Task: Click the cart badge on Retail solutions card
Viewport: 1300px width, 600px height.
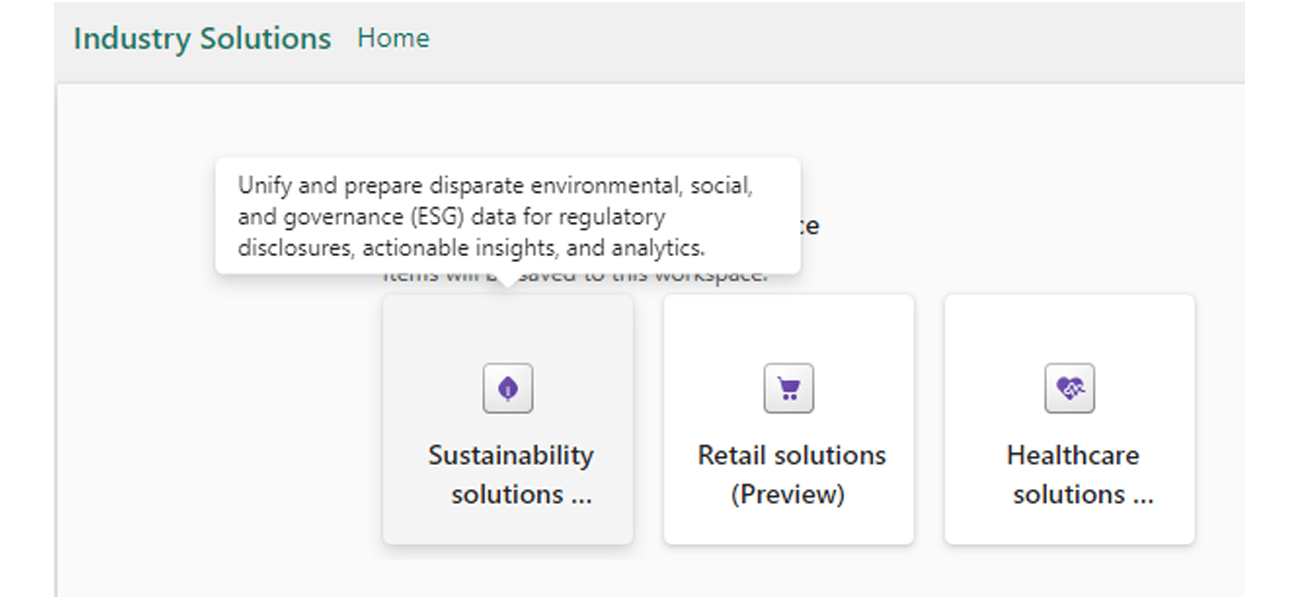Action: click(x=788, y=388)
